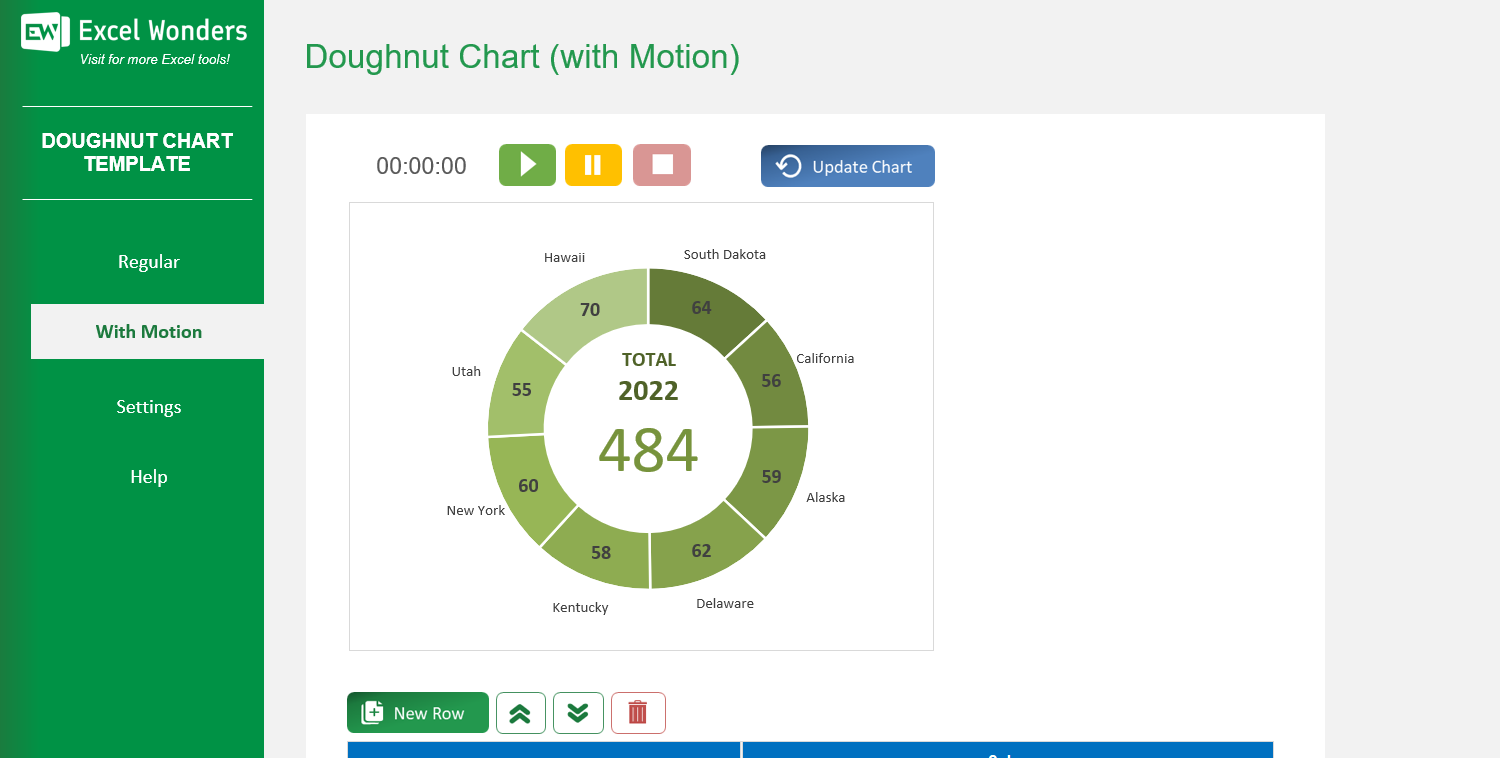Screen dimensions: 1500x758
Task: Select the Hawaii segment of the doughnut
Action: click(x=590, y=308)
